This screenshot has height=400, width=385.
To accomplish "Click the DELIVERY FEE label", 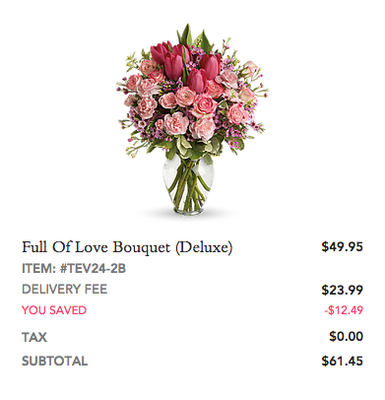I will tap(65, 289).
